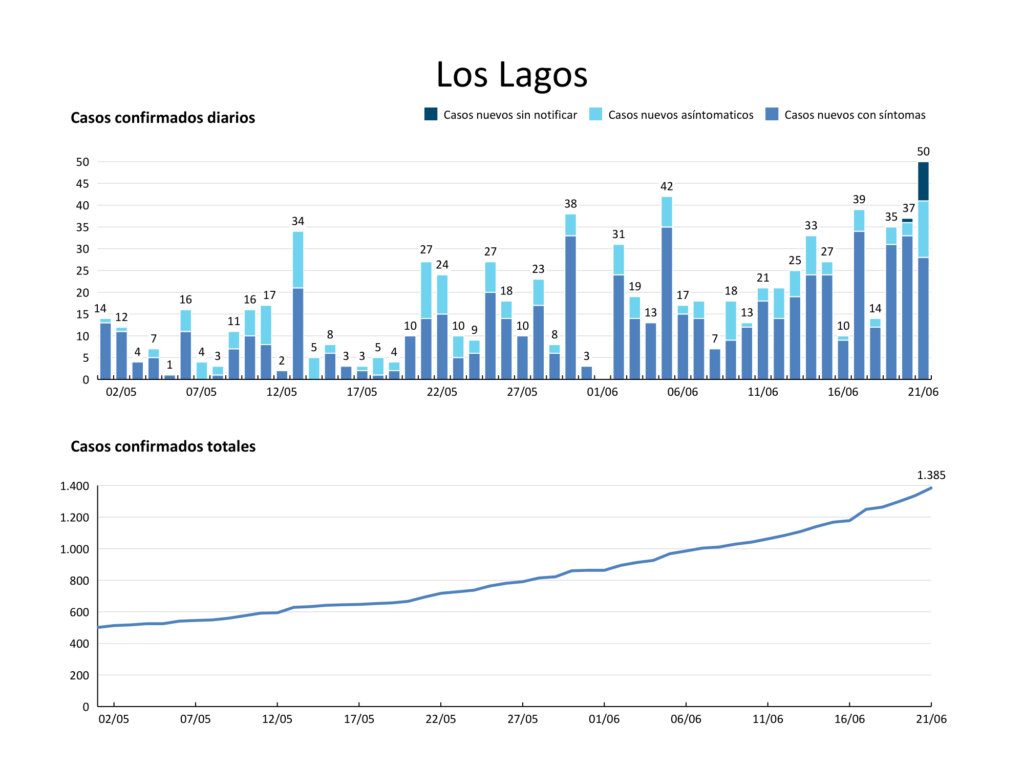Click the 1.385 data label on the line chart
This screenshot has width=1024, height=768.
point(931,475)
